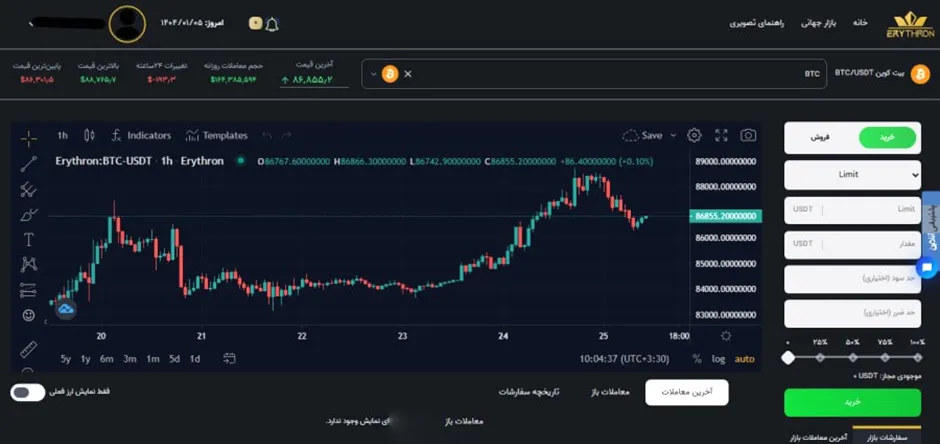Select the brush drawing tool

pos(28,215)
